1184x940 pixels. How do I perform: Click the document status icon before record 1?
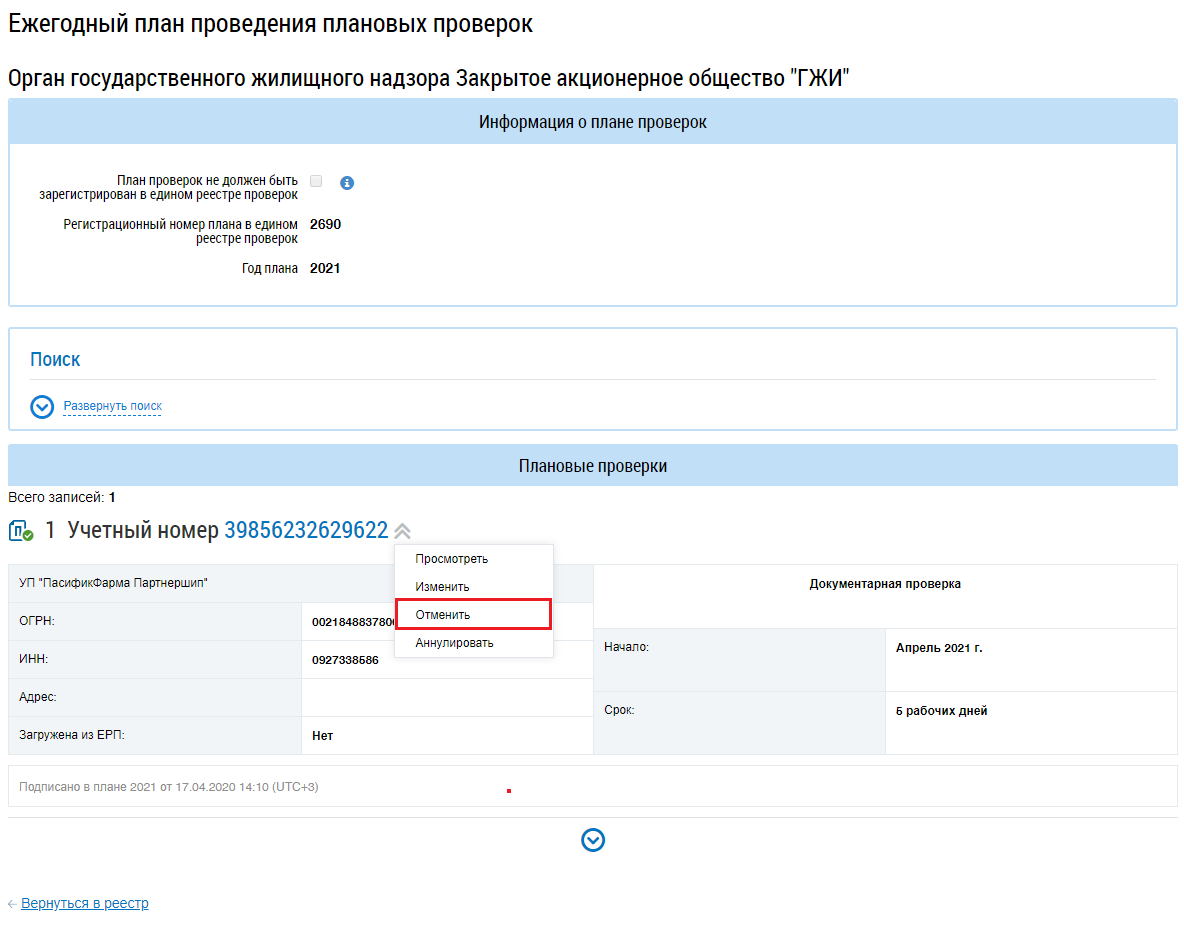pyautogui.click(x=21, y=531)
